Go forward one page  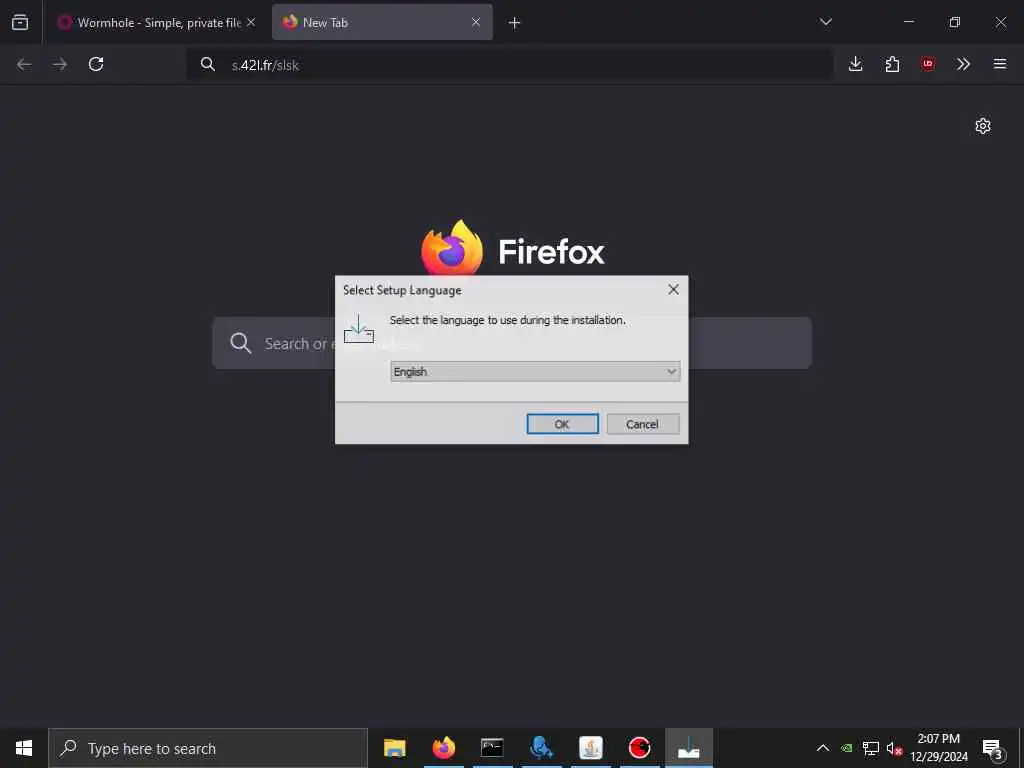(x=60, y=64)
